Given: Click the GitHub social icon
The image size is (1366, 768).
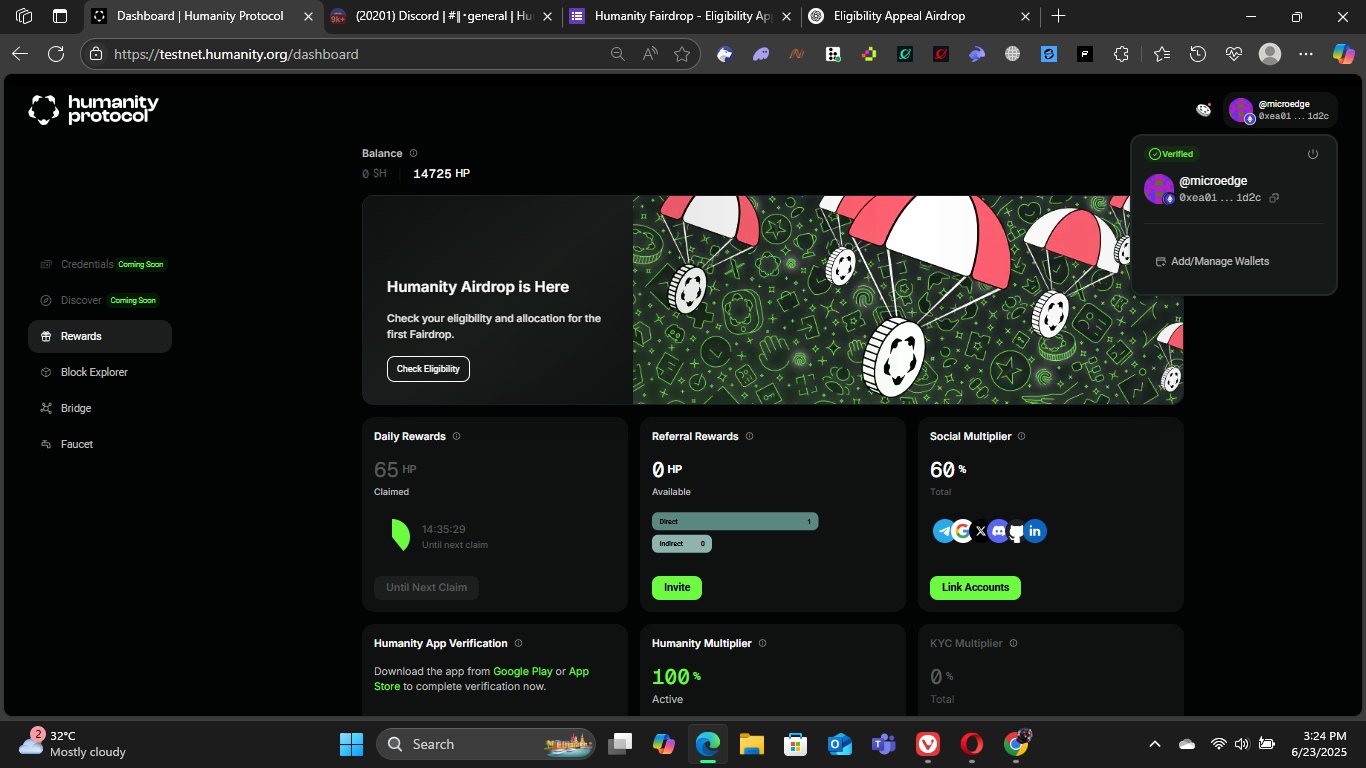Looking at the screenshot, I should coord(1016,532).
